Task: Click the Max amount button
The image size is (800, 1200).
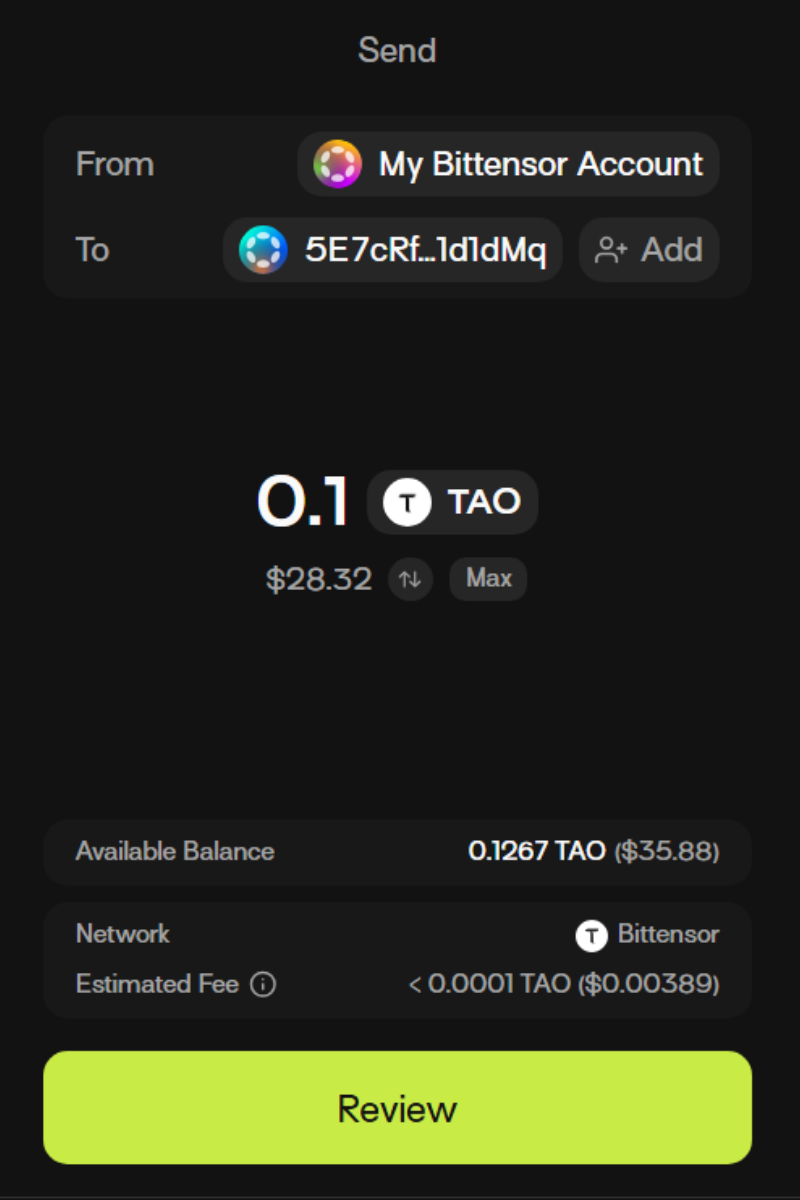Action: pos(488,579)
